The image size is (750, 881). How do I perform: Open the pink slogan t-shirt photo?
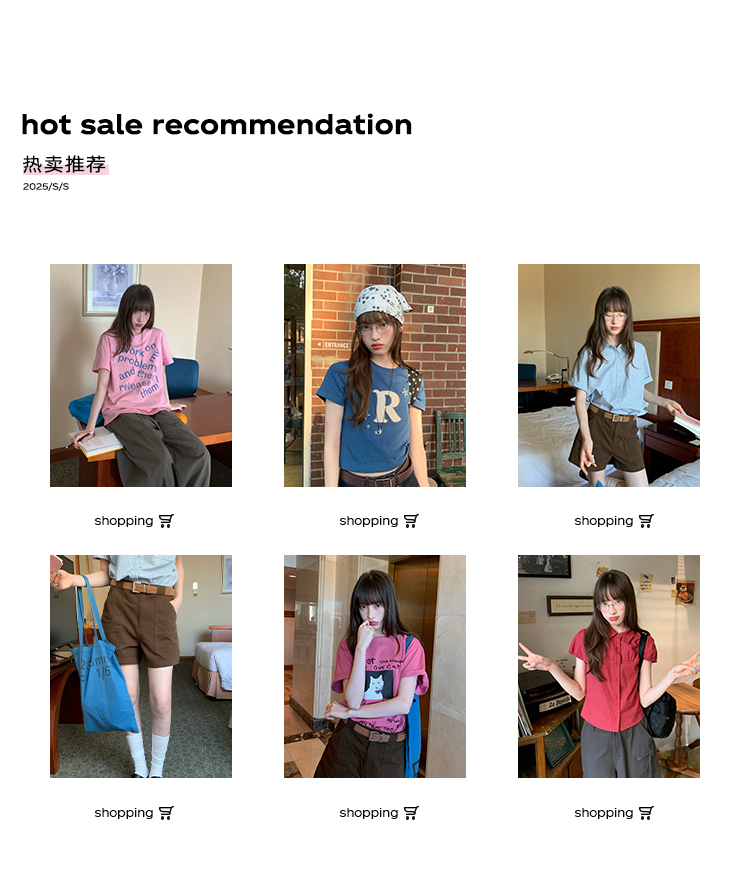click(141, 375)
